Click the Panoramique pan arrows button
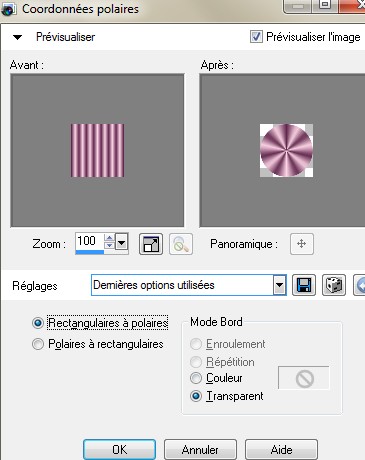 (302, 244)
